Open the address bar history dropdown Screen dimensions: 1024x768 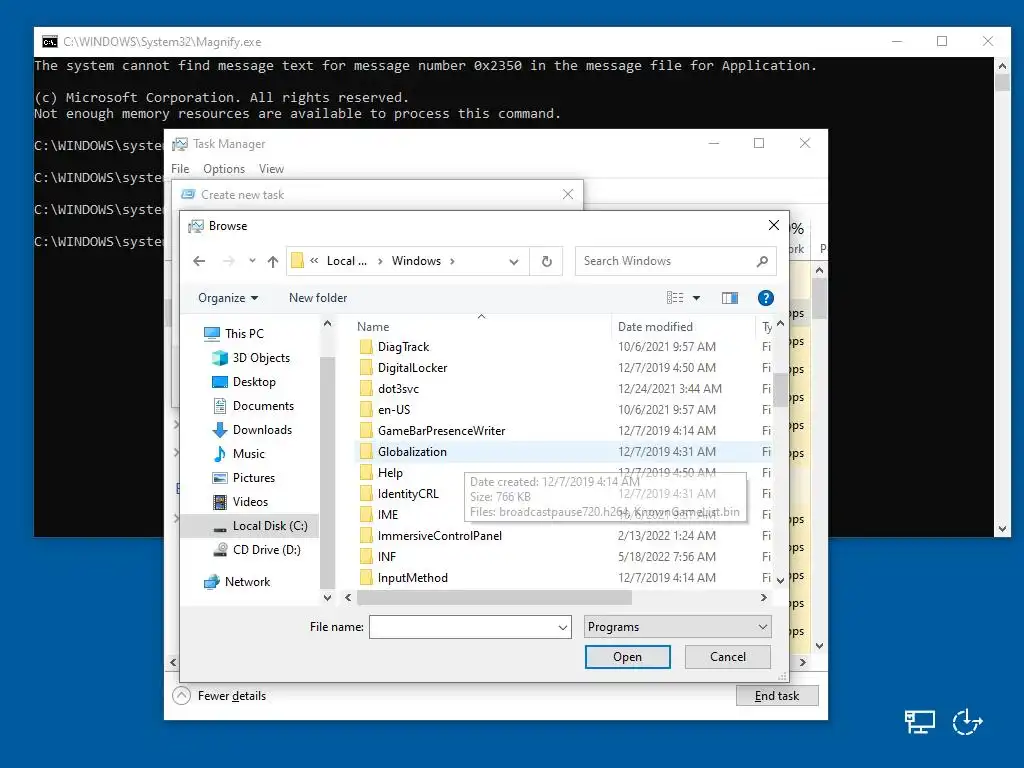tap(514, 261)
